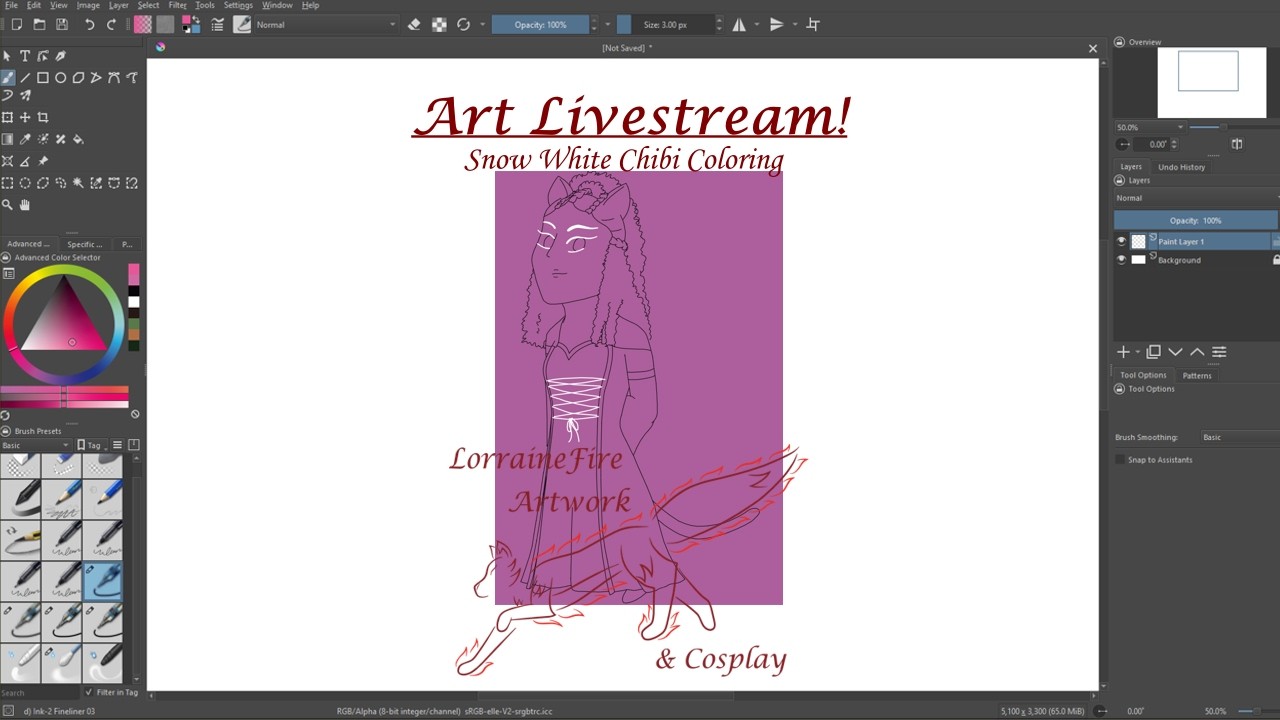Select the Transform tool

[7, 118]
